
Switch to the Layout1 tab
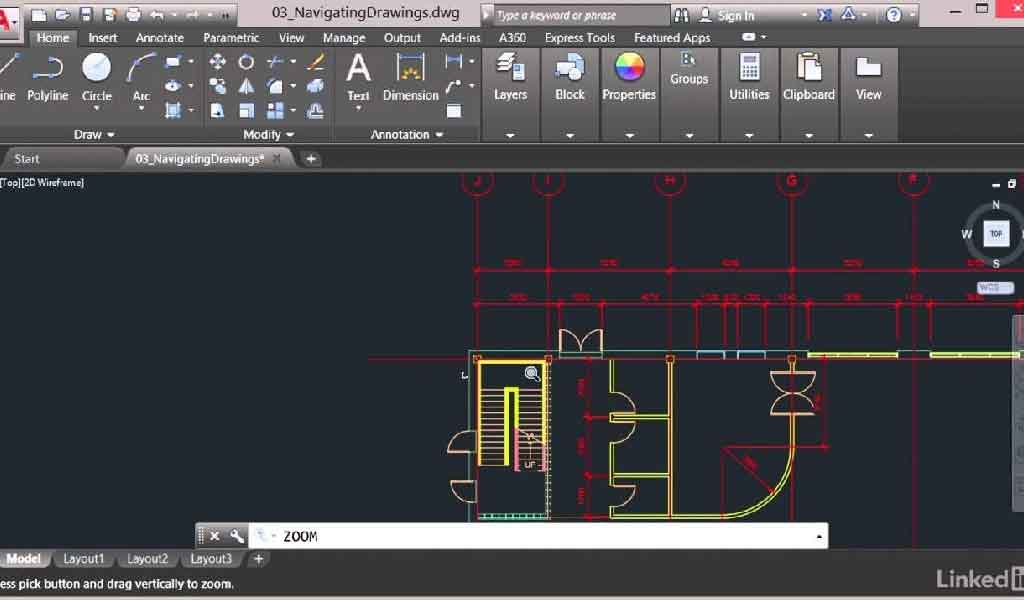[x=83, y=559]
